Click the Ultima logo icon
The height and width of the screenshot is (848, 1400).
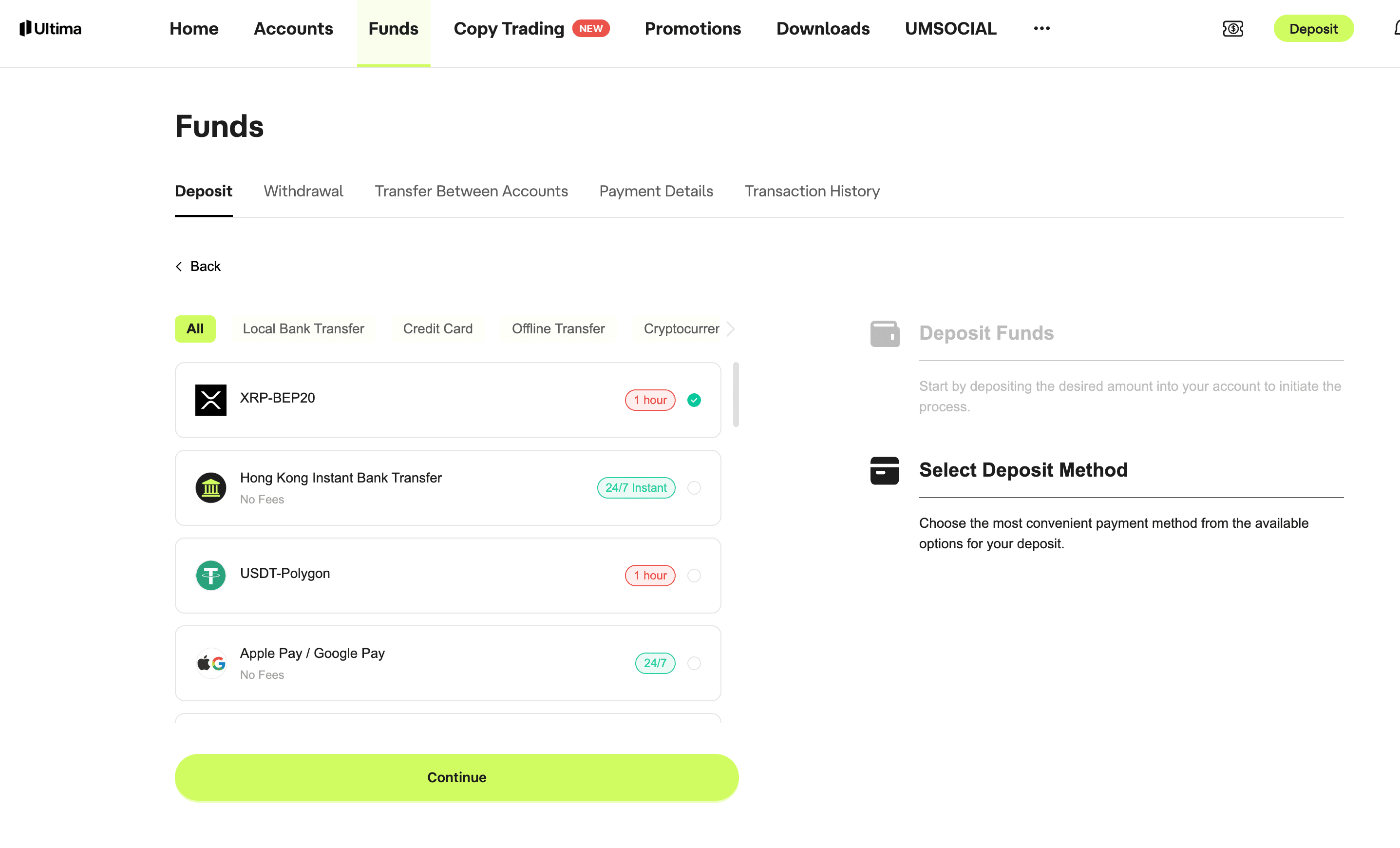coord(25,28)
